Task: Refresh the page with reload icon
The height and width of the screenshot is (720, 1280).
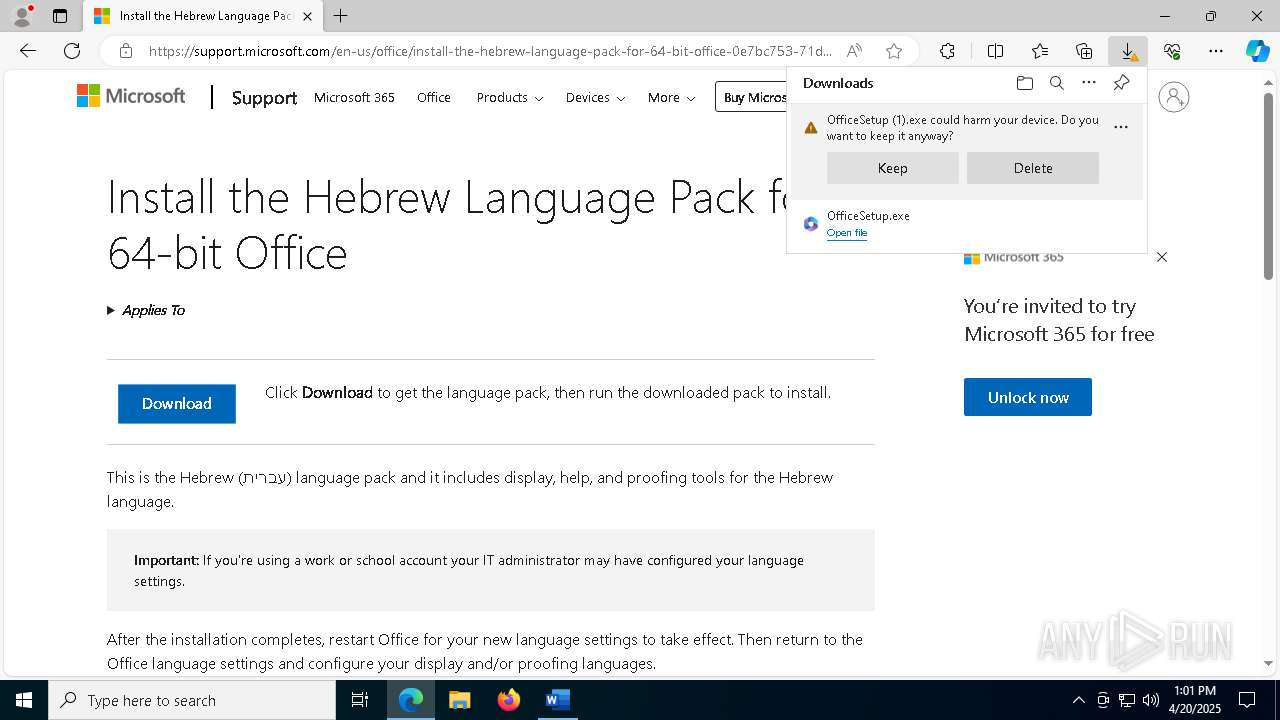Action: 72,51
